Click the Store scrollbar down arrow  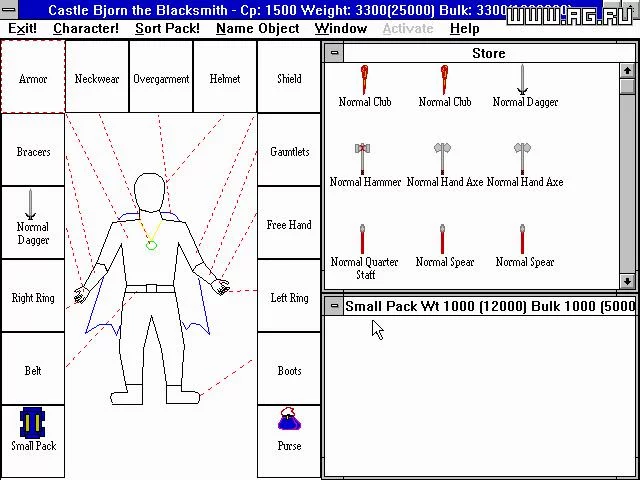[627, 280]
